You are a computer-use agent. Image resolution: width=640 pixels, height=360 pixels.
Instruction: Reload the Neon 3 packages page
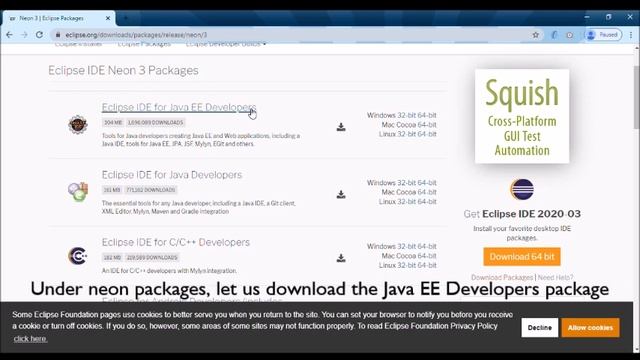[39, 35]
